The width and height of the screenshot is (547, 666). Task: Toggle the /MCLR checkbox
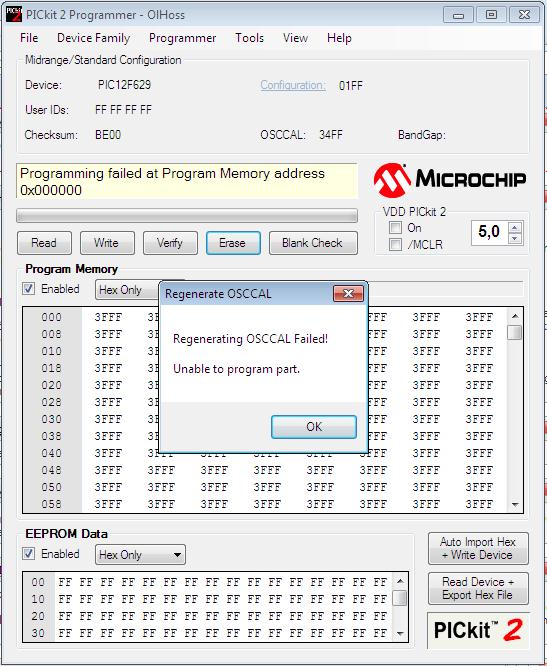click(395, 245)
